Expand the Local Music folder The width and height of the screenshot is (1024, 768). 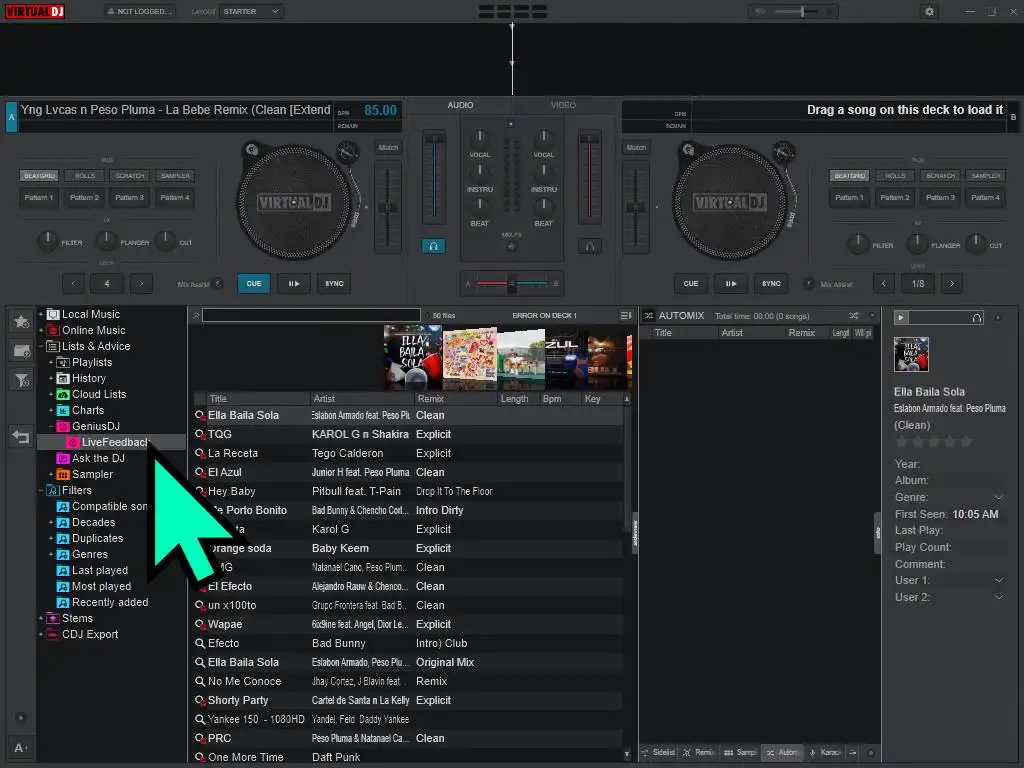tap(41, 315)
